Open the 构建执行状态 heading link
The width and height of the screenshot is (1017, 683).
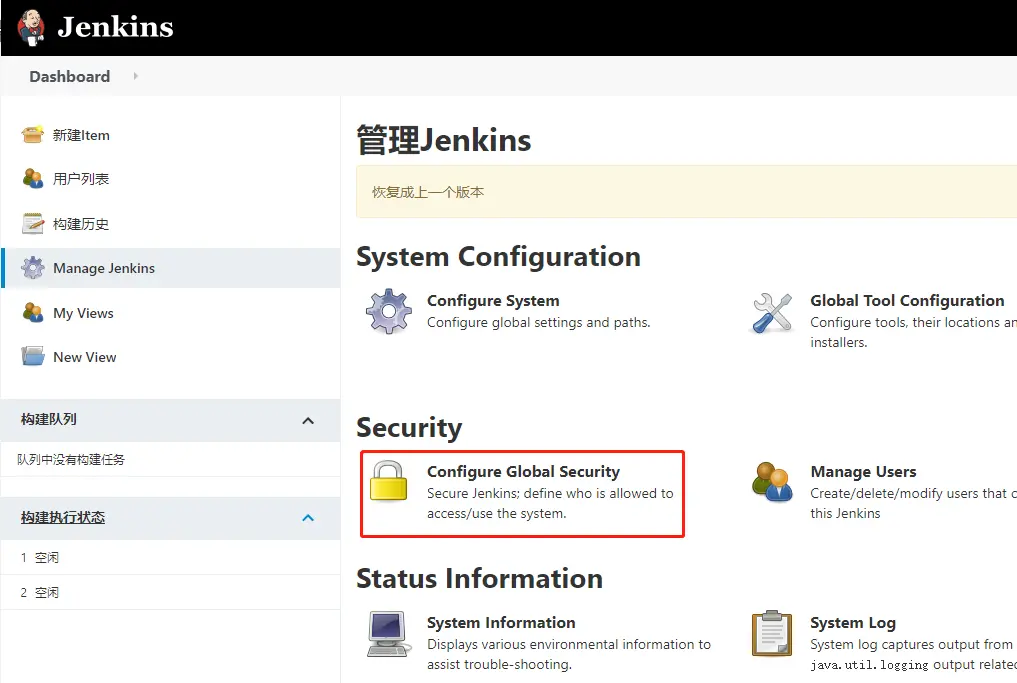pyautogui.click(x=63, y=518)
